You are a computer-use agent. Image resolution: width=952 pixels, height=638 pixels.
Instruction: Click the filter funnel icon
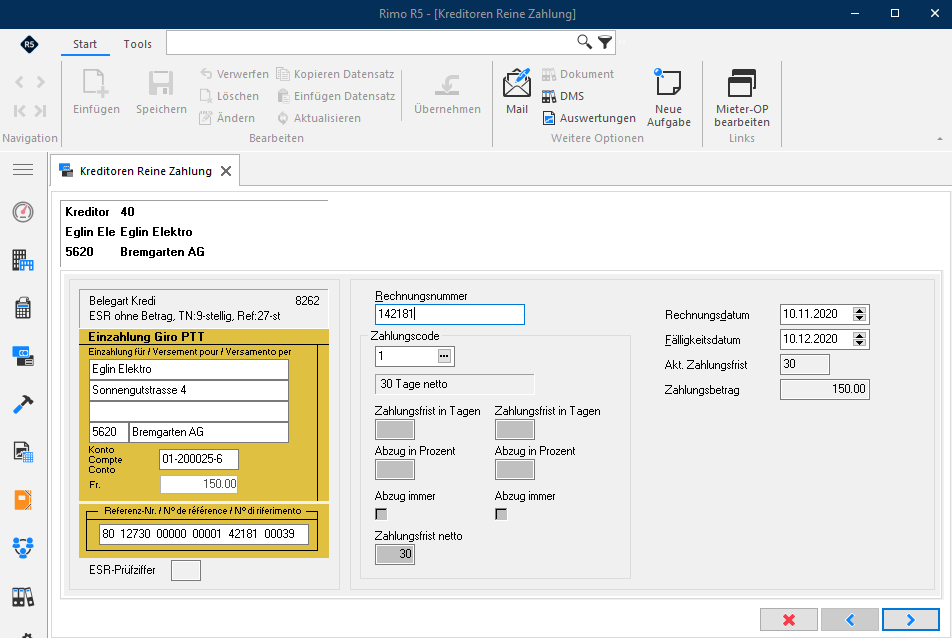tap(605, 42)
